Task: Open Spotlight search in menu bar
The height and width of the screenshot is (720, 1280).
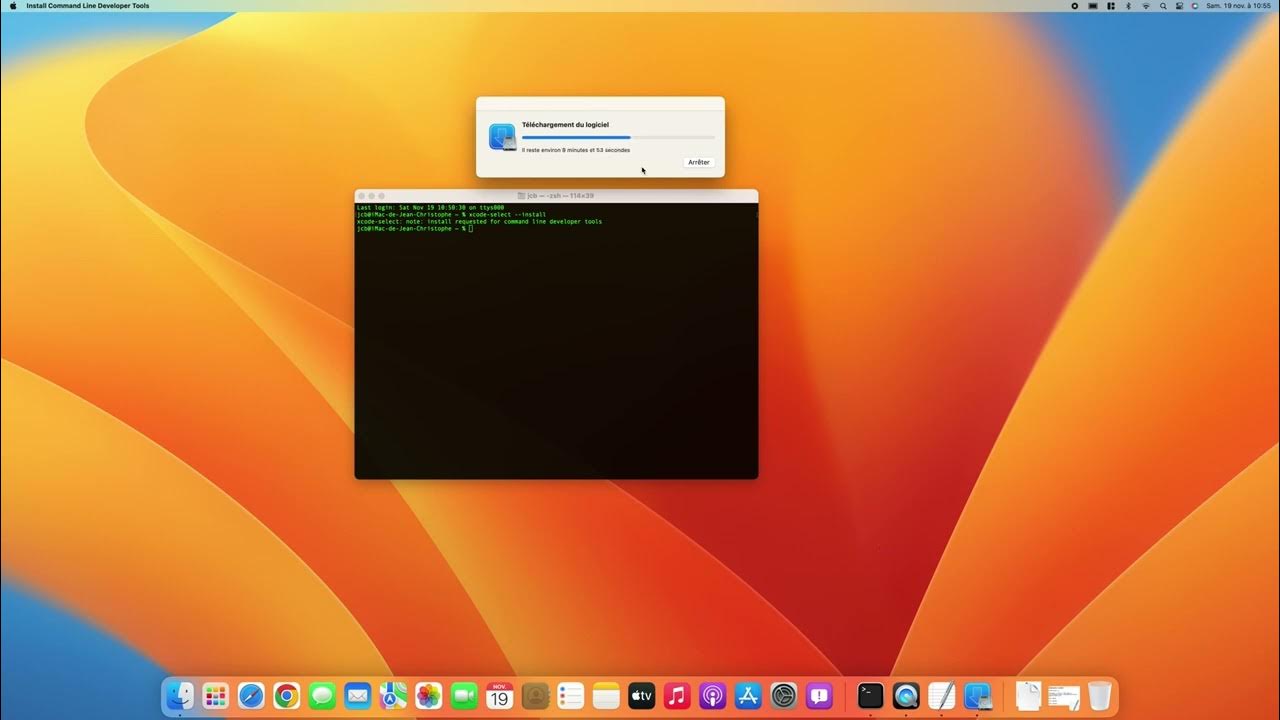Action: [x=1163, y=6]
